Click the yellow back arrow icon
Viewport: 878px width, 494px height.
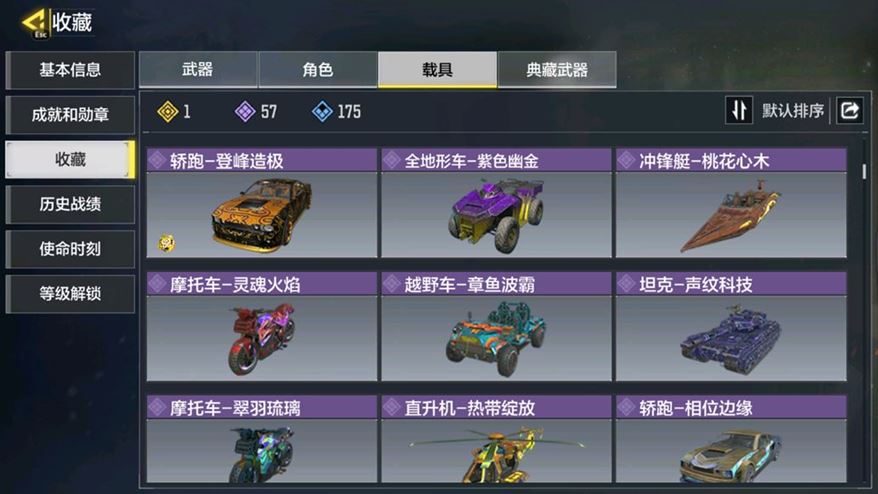35,22
